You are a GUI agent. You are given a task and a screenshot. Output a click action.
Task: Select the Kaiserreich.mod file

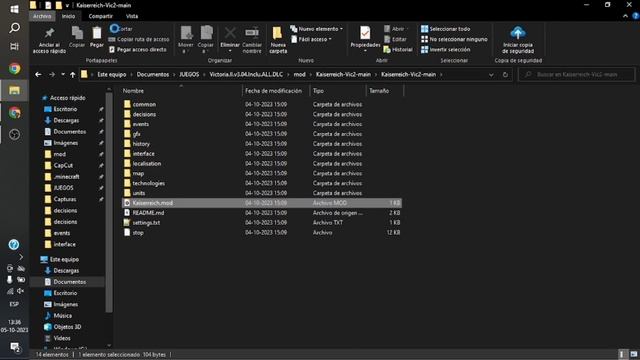(262, 203)
